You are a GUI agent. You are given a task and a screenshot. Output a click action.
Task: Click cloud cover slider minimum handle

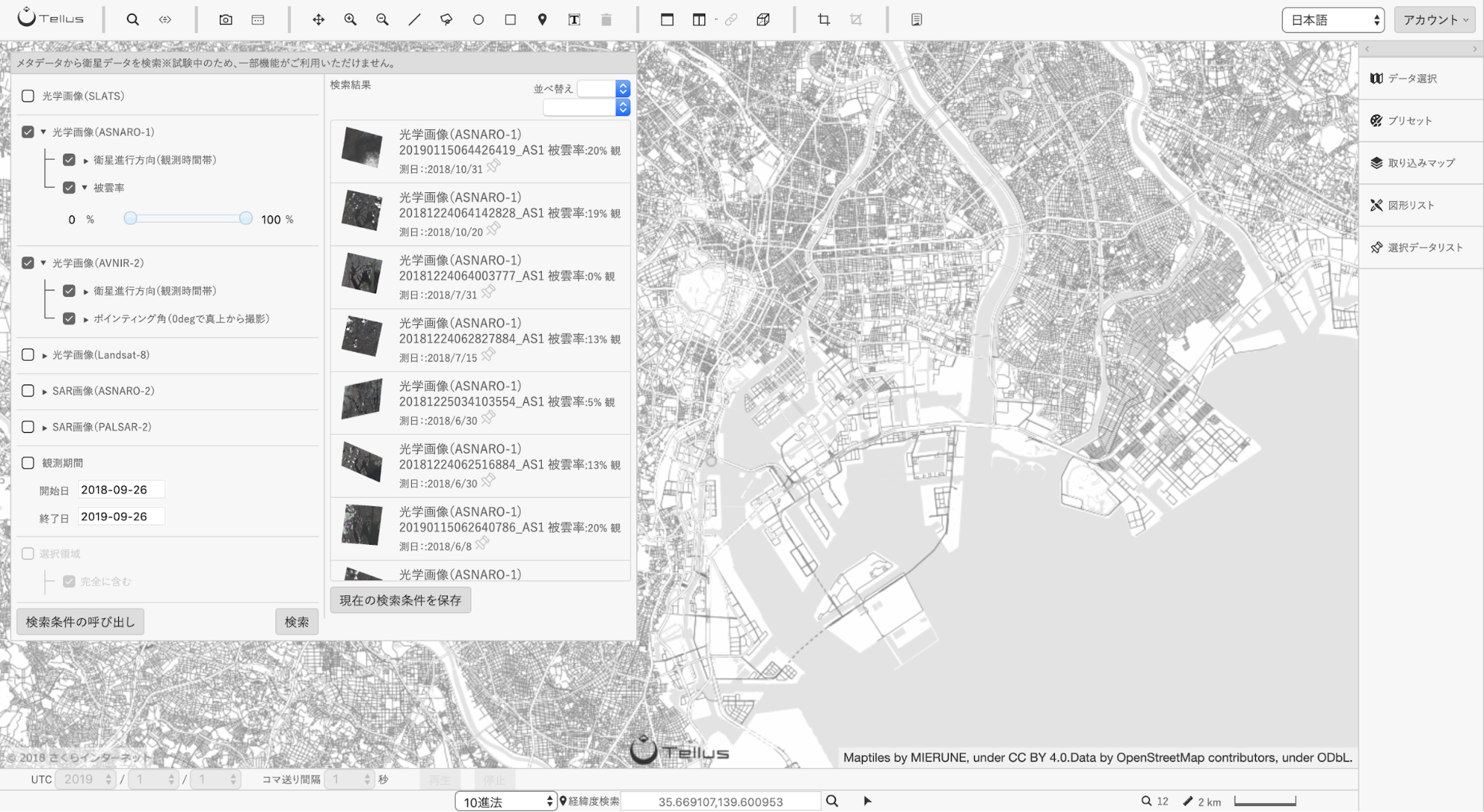pyautogui.click(x=130, y=218)
